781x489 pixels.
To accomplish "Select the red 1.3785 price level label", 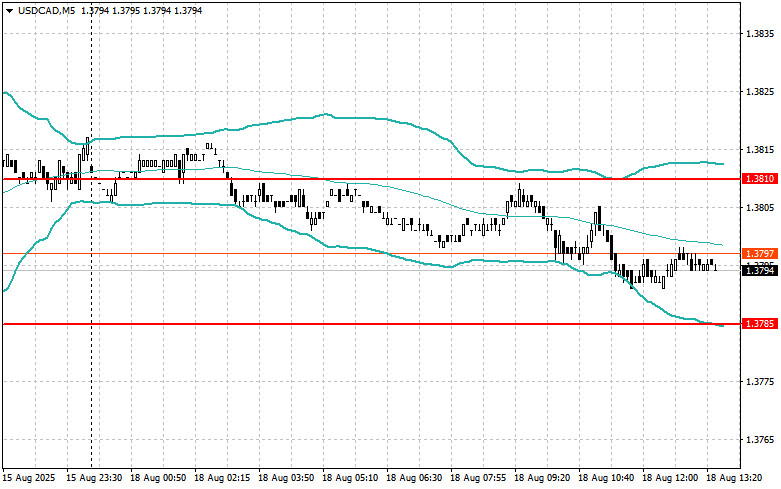I will pyautogui.click(x=760, y=324).
